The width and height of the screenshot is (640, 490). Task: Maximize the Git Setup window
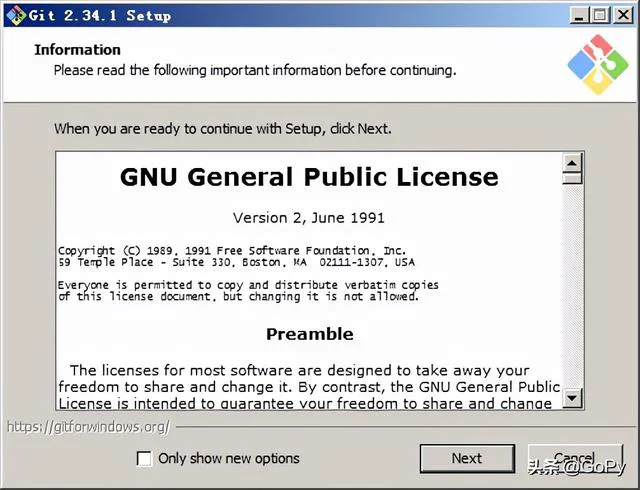click(x=600, y=16)
